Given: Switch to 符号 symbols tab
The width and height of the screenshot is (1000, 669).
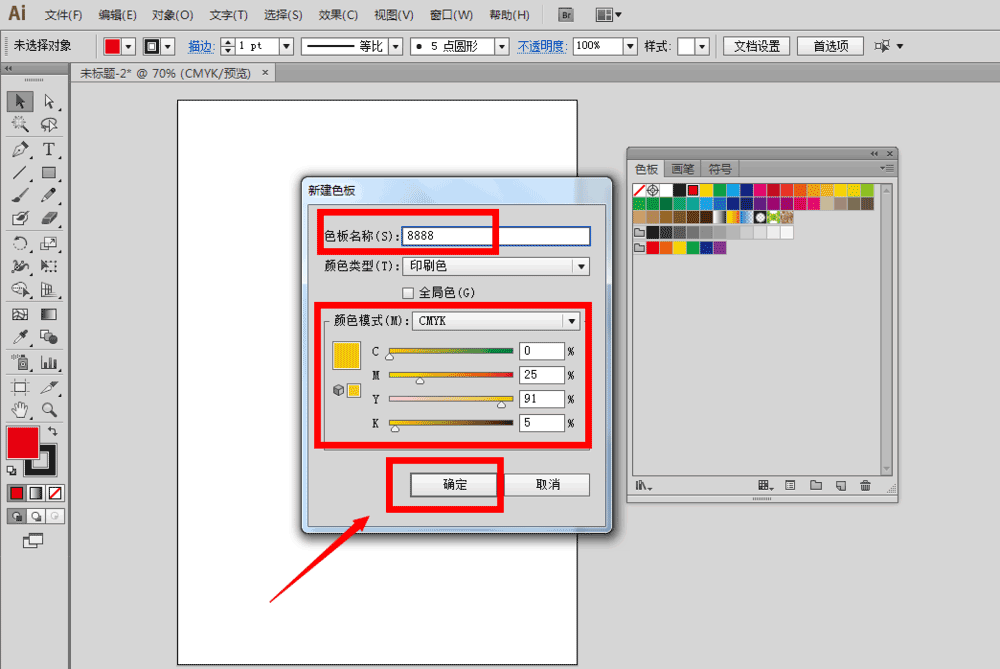Looking at the screenshot, I should click(x=720, y=169).
